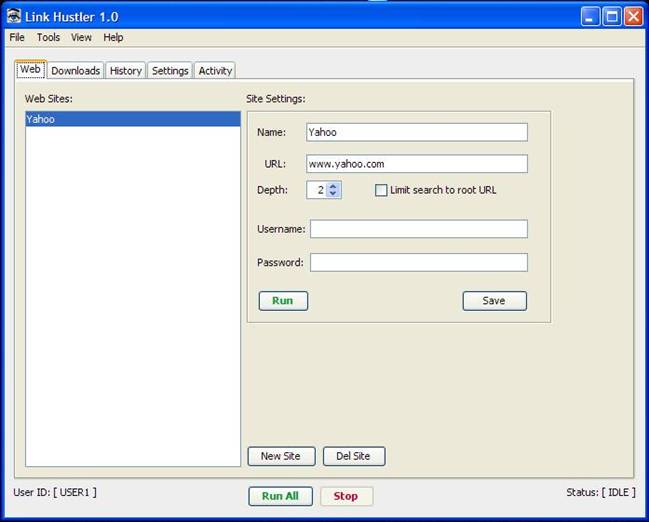Open the Help menu
Viewport: 649px width, 522px height.
pyautogui.click(x=113, y=37)
